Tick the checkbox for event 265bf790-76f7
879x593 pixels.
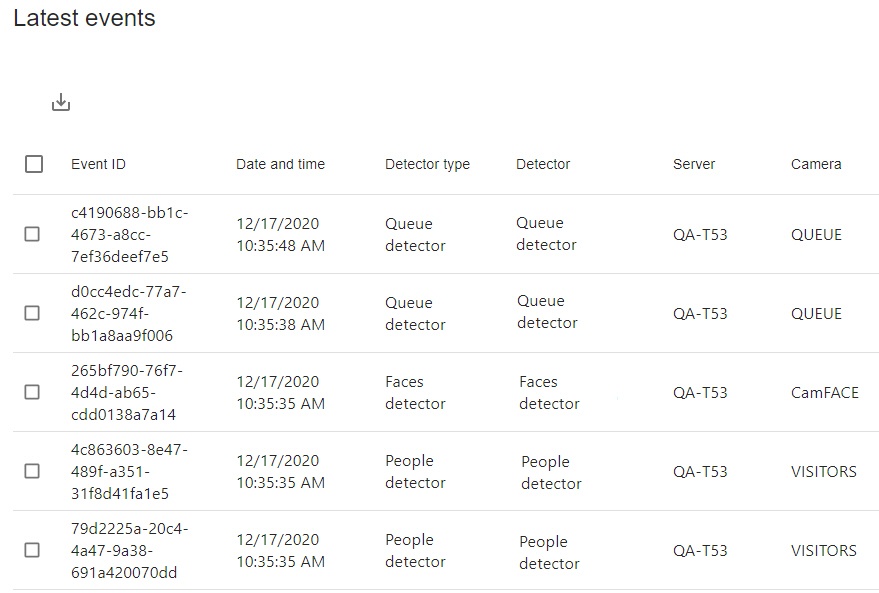[x=32, y=392]
